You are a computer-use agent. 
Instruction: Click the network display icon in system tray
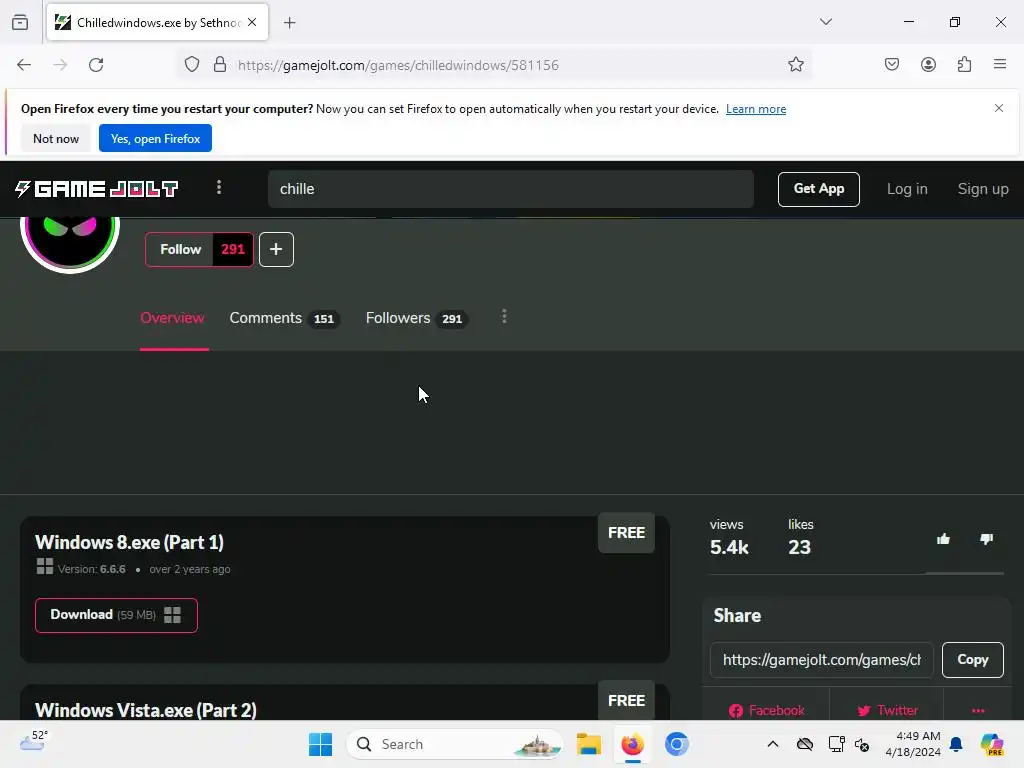[836, 744]
